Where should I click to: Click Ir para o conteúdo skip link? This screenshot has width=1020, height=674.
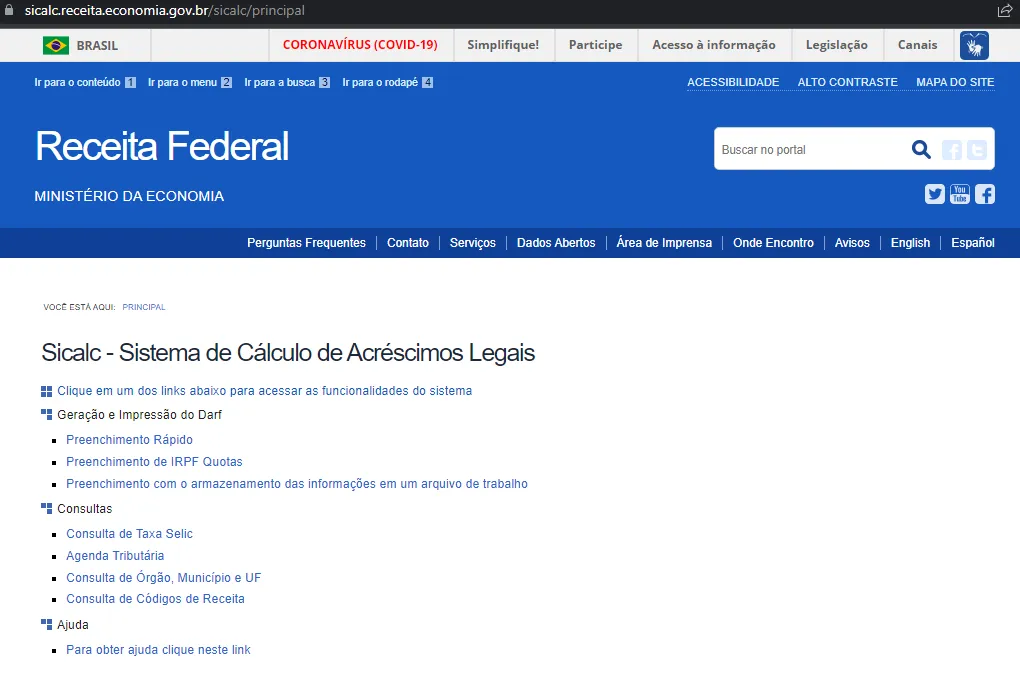coord(85,82)
